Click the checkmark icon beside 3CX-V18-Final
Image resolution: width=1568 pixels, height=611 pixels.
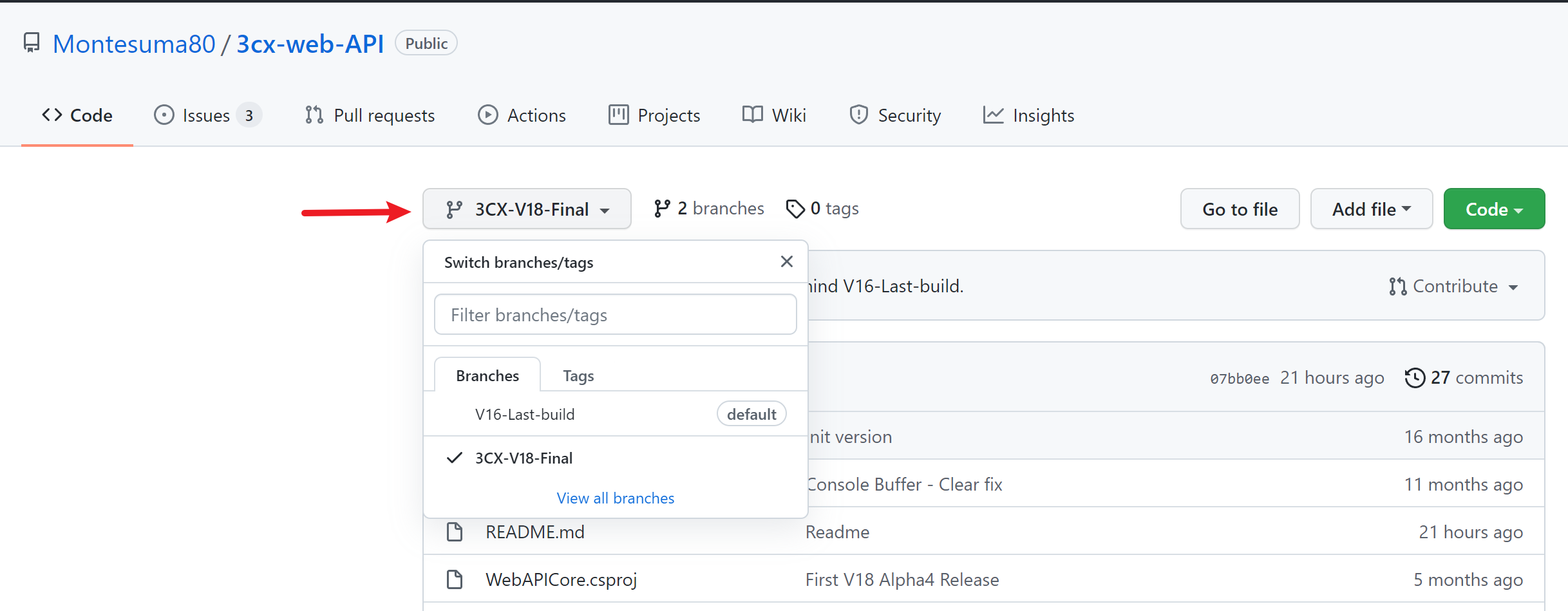click(455, 458)
